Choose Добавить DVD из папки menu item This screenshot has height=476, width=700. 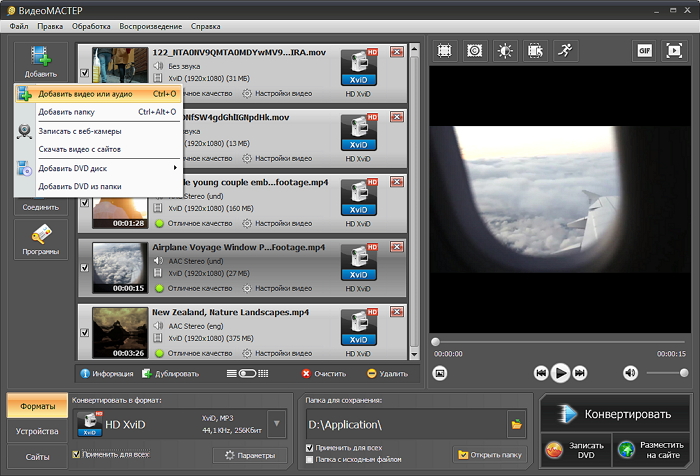pyautogui.click(x=98, y=186)
